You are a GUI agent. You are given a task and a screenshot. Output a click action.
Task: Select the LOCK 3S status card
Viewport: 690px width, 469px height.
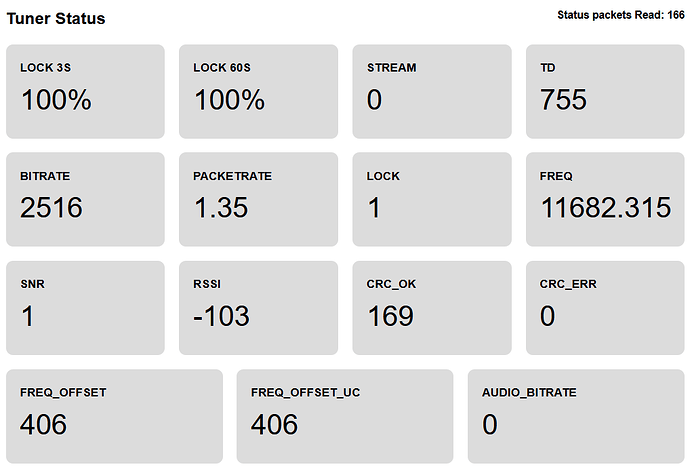tap(85, 91)
